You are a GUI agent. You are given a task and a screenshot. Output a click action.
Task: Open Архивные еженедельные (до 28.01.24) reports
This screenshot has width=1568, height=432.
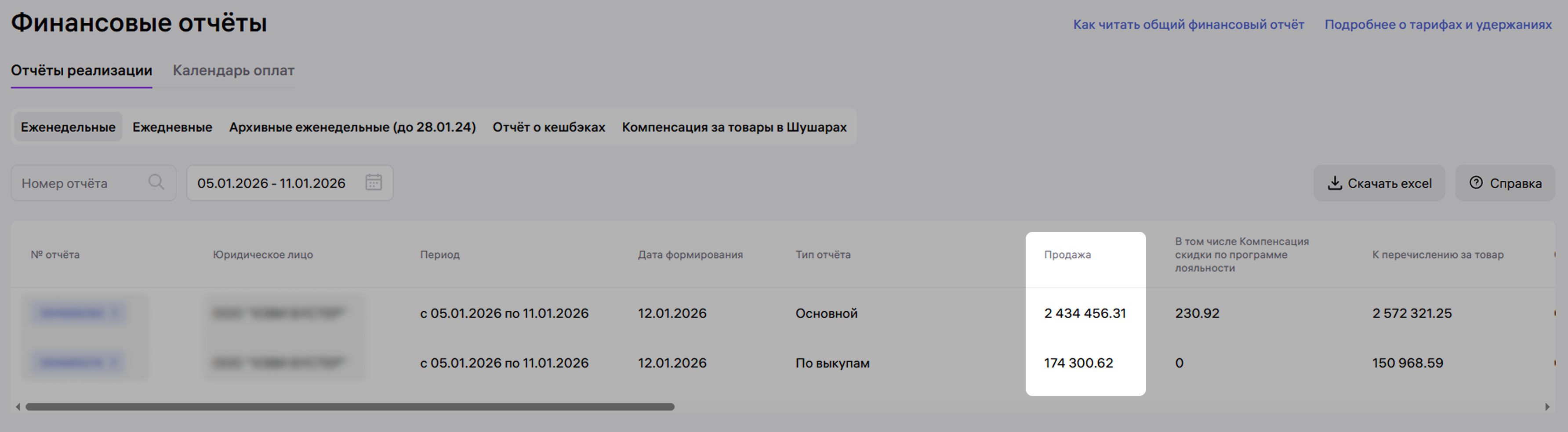[352, 127]
